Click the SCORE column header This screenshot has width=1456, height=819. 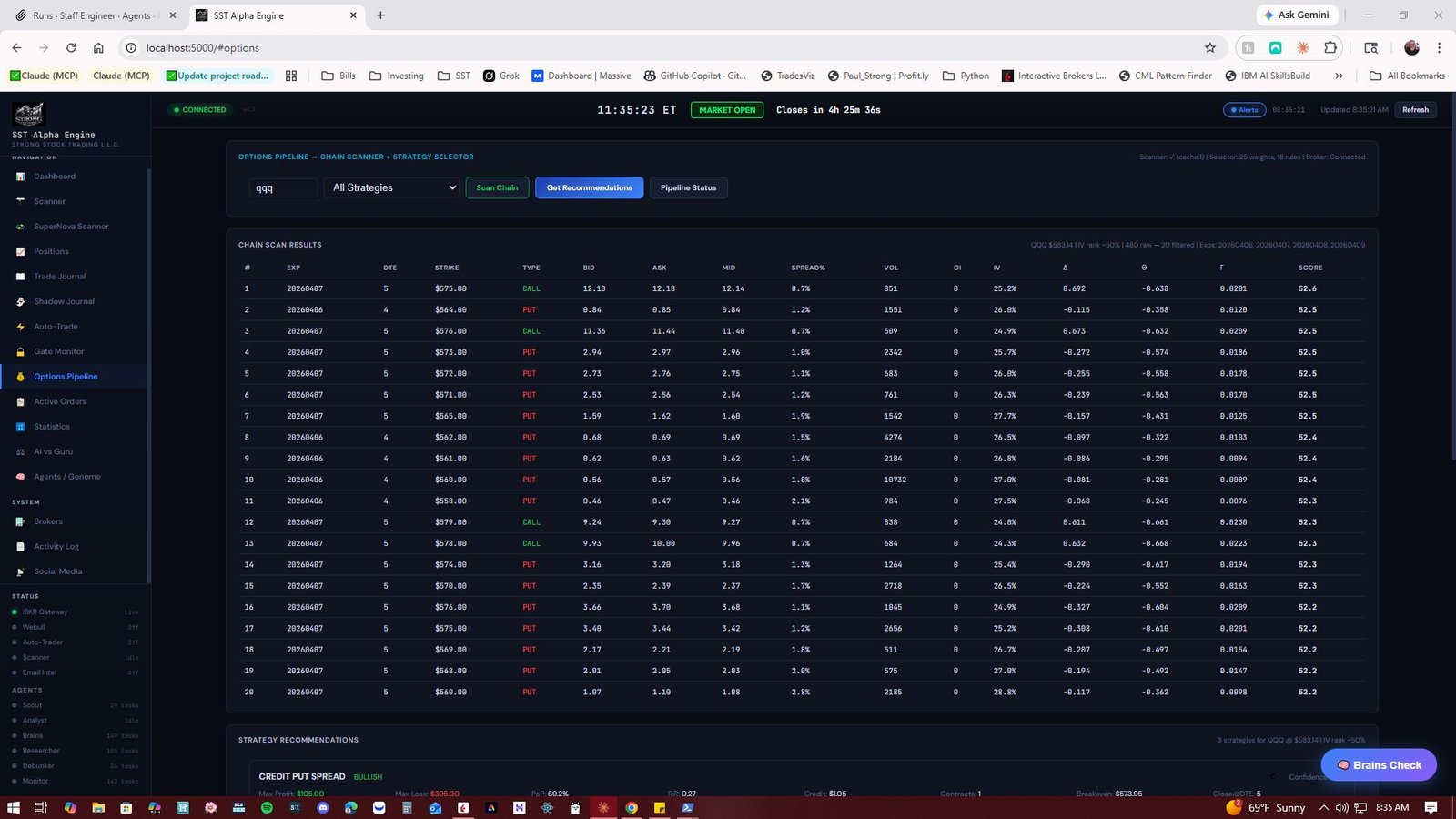click(x=1310, y=268)
